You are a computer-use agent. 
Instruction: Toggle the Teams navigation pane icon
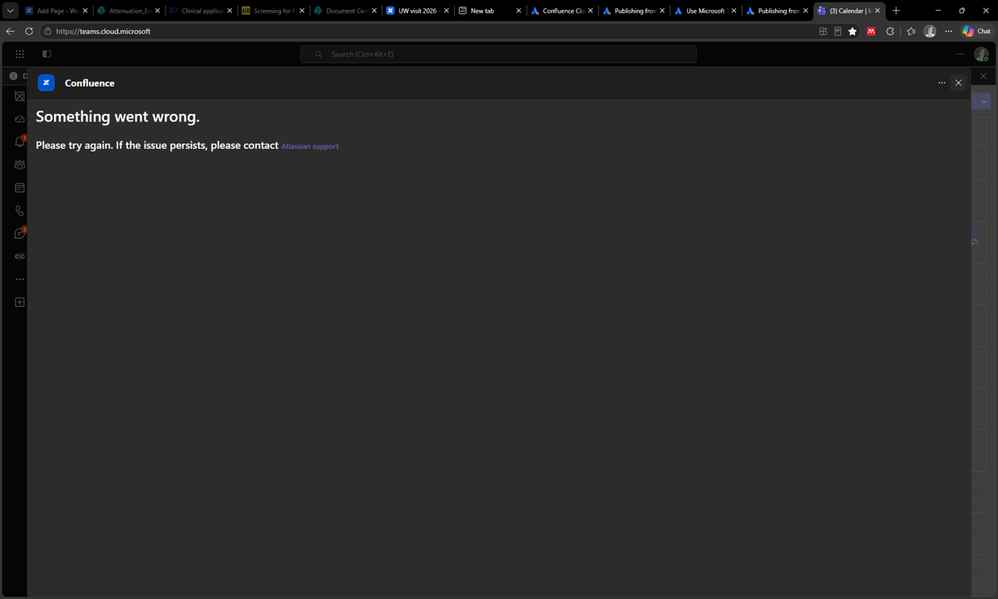[x=46, y=54]
